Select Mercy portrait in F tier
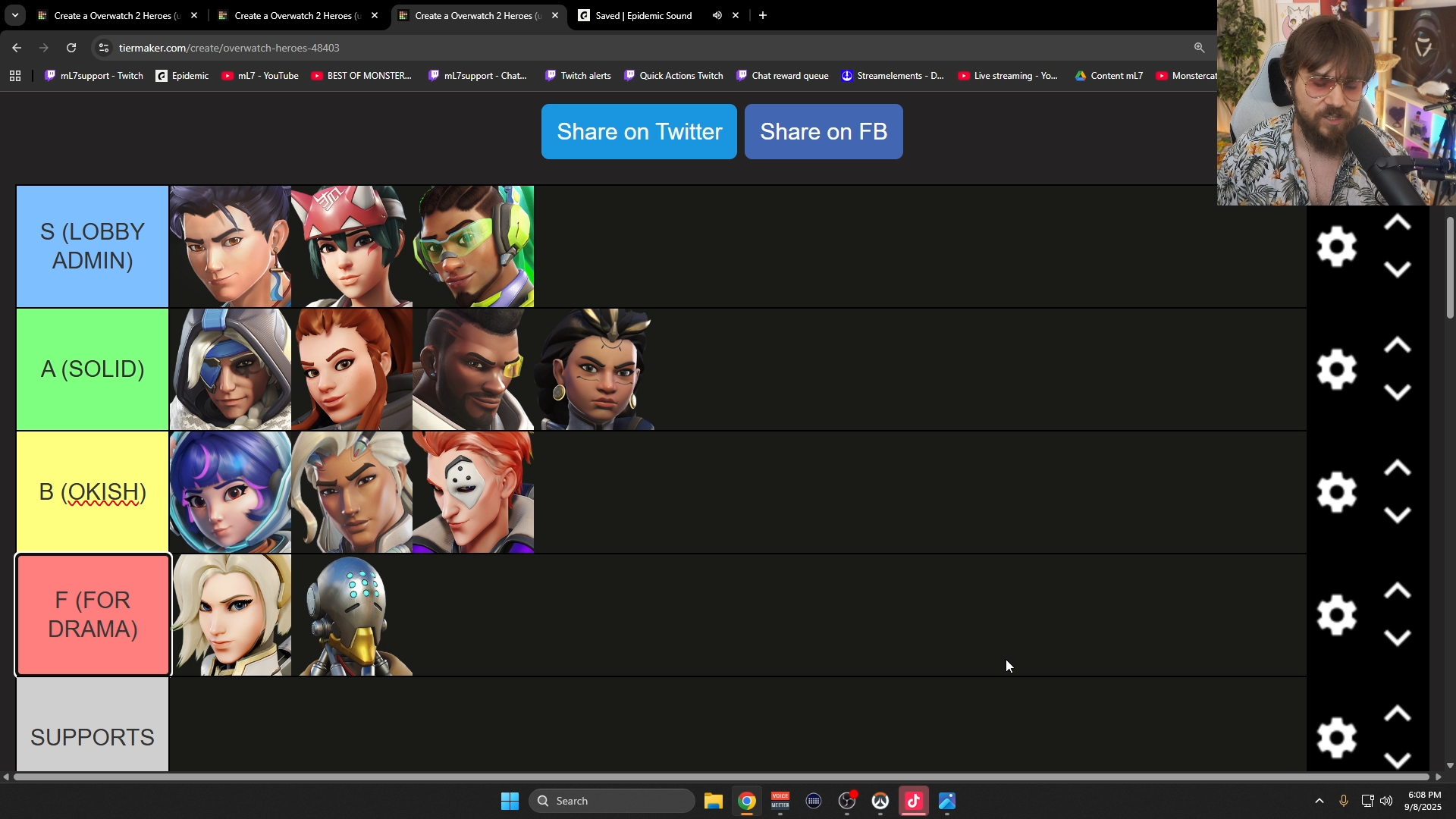1456x819 pixels. click(231, 615)
